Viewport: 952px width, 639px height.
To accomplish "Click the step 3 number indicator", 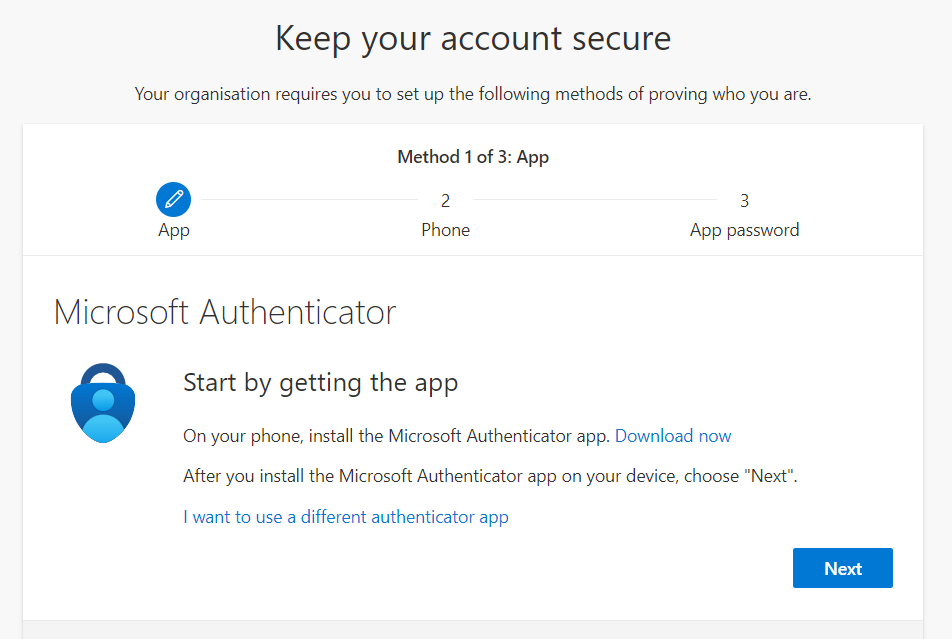I will (x=744, y=201).
